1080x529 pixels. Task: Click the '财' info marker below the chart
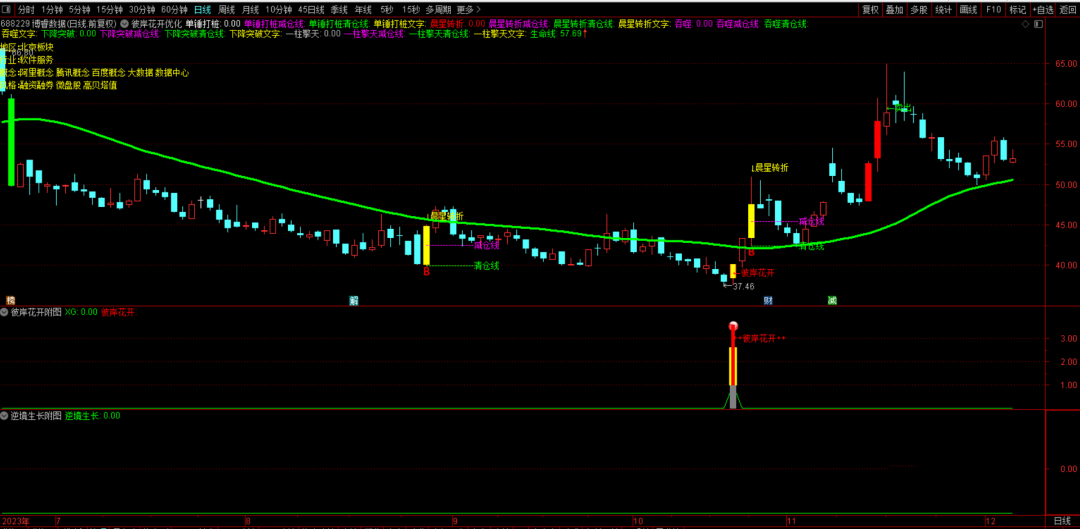(767, 300)
